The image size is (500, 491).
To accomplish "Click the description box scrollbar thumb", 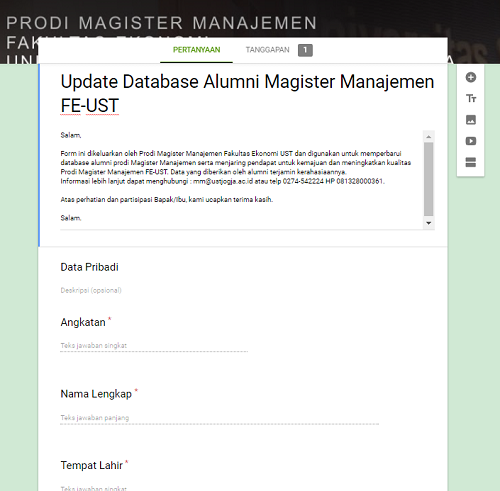I will click(x=429, y=179).
